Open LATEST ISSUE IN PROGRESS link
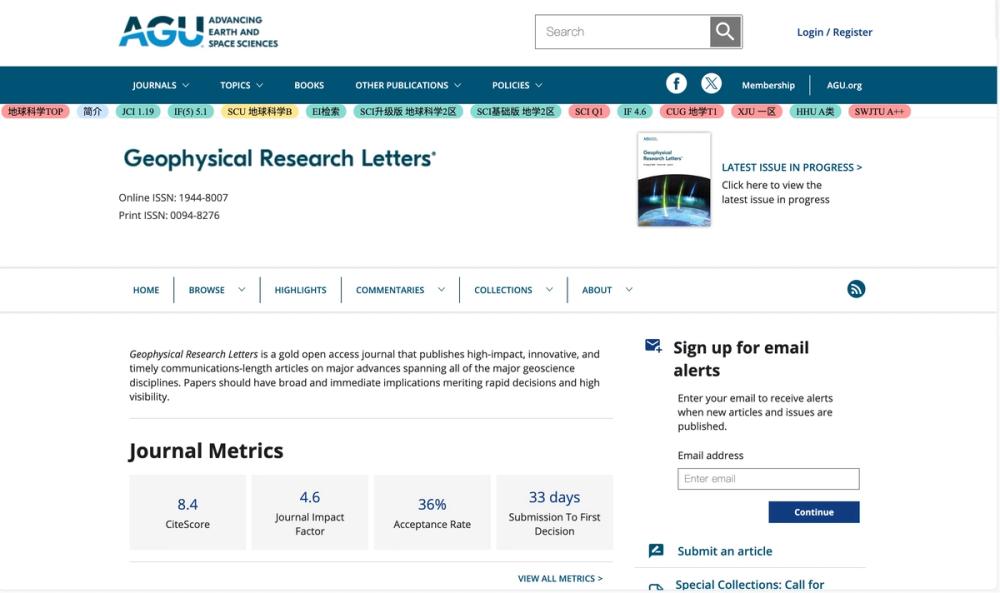Image resolution: width=1000 pixels, height=593 pixels. (791, 167)
